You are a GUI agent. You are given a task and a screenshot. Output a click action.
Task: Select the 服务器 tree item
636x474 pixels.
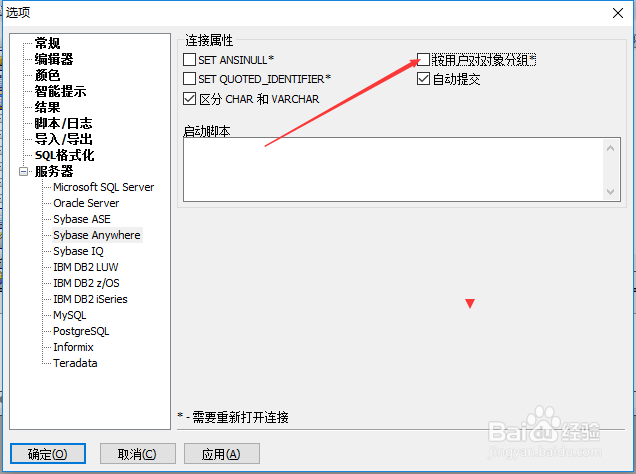pos(54,171)
